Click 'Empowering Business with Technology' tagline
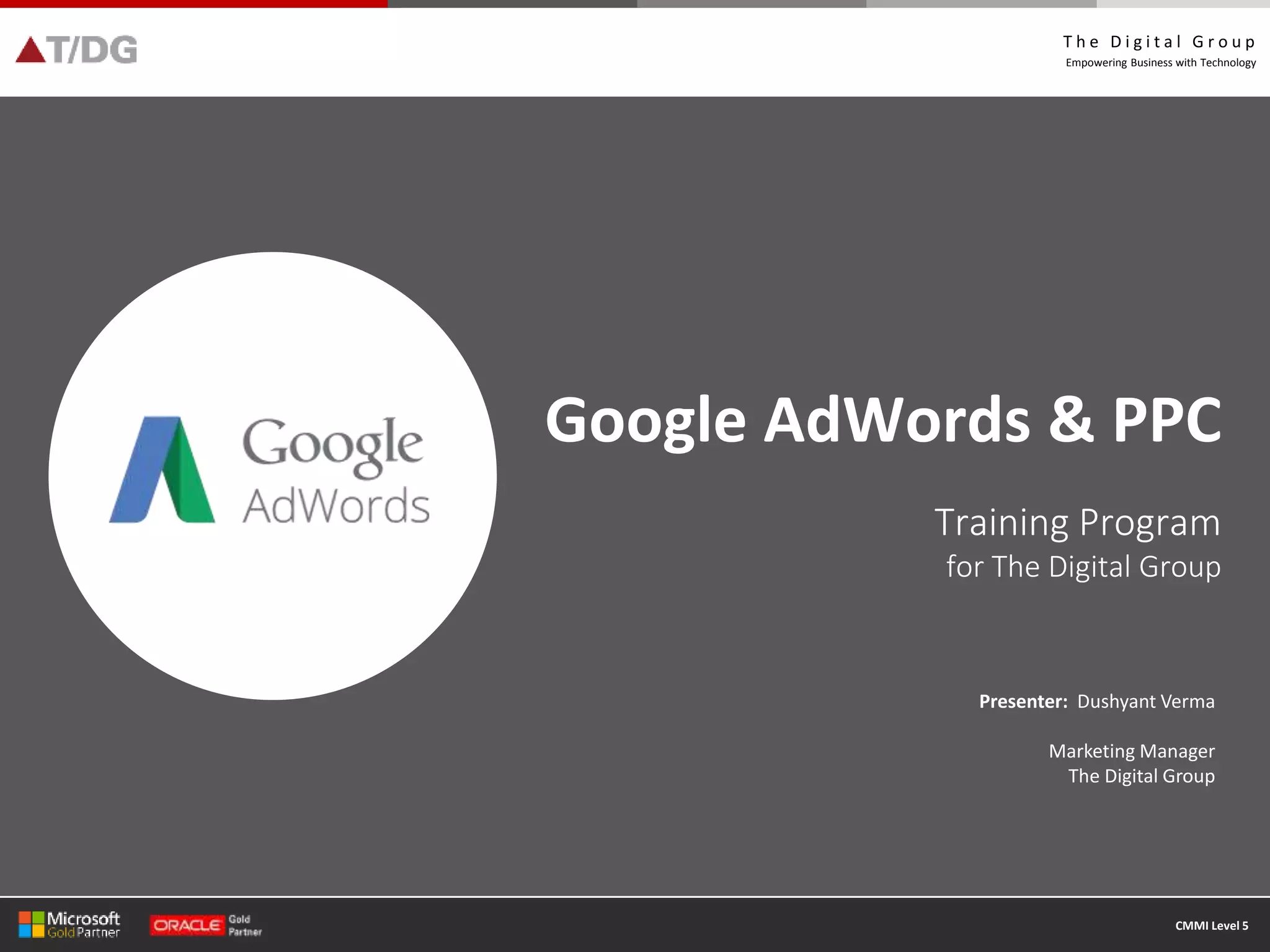The width and height of the screenshot is (1270, 952). point(1160,63)
